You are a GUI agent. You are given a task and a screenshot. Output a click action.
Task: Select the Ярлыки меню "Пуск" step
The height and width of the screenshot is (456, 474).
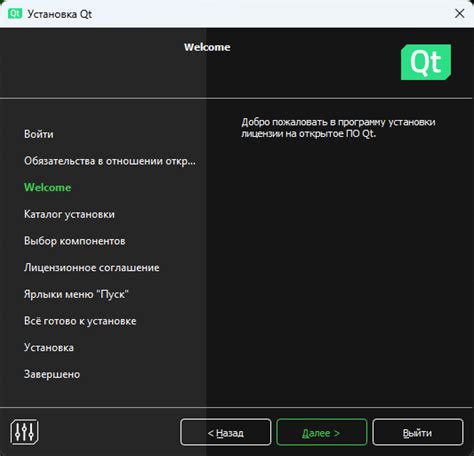click(76, 294)
